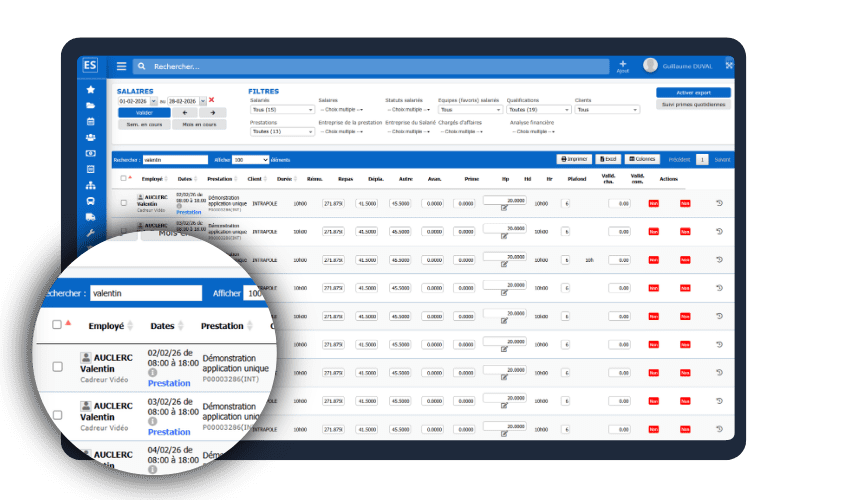Viewport: 850px width, 500px height.
Task: Click the ES application logo
Action: coord(90,66)
